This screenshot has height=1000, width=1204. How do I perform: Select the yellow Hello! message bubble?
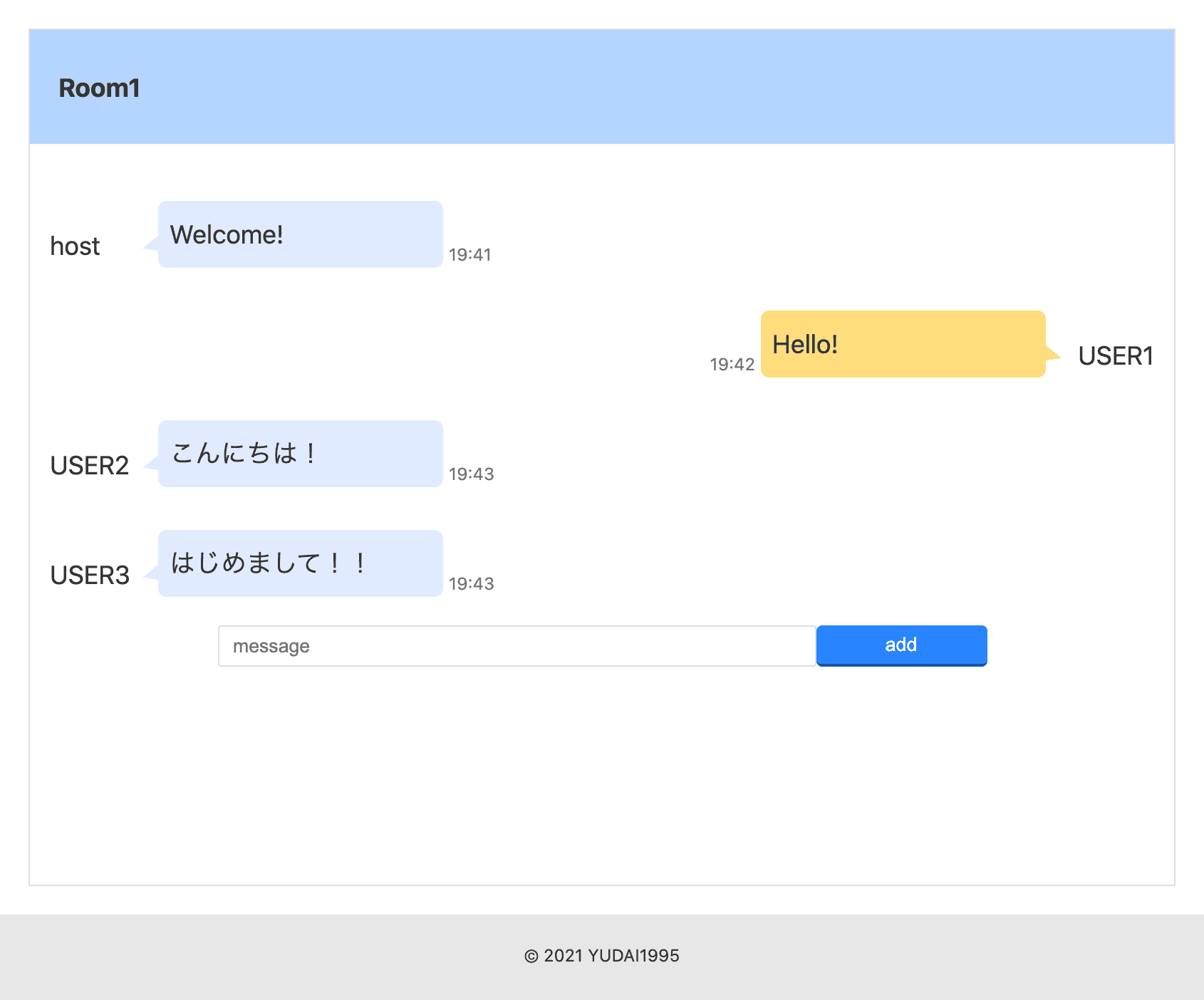click(902, 344)
